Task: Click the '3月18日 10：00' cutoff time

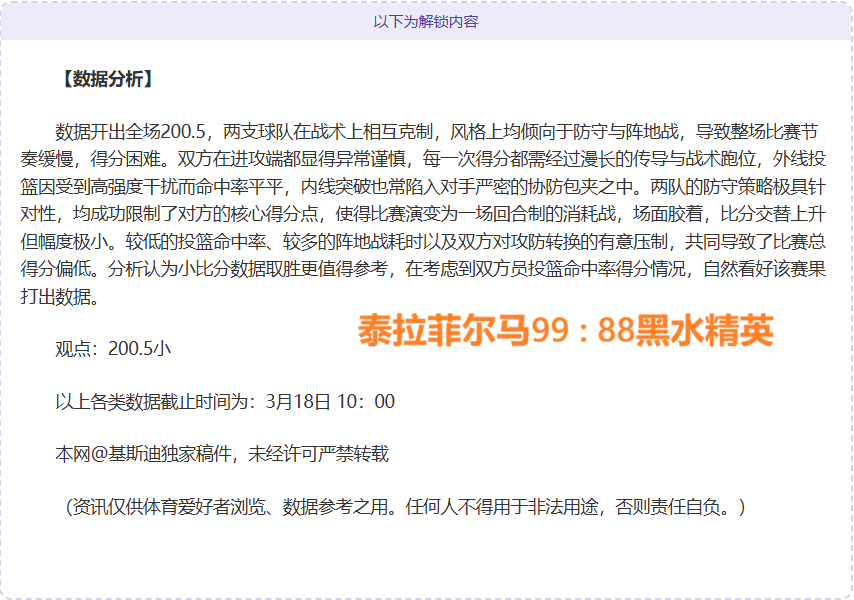Action: click(x=330, y=402)
